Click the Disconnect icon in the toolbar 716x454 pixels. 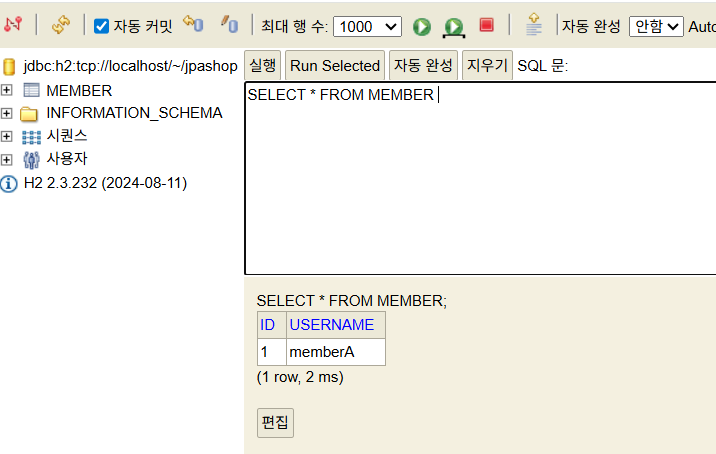[14, 25]
